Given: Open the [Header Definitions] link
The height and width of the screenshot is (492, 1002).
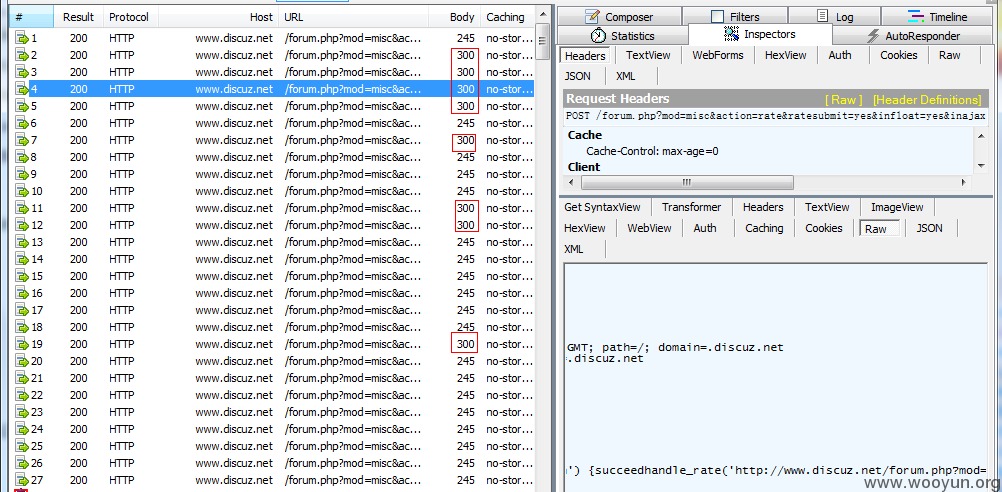Looking at the screenshot, I should (927, 100).
